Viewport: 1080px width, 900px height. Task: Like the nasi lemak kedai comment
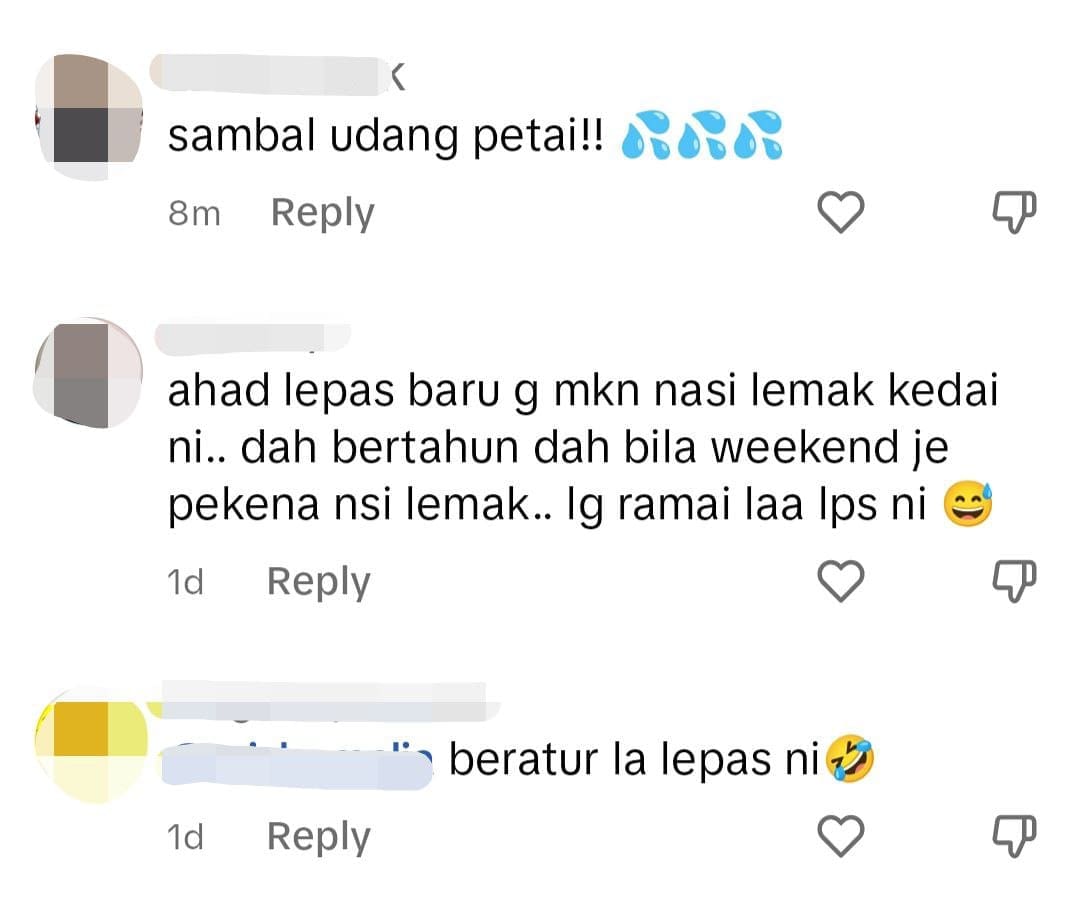coord(841,581)
